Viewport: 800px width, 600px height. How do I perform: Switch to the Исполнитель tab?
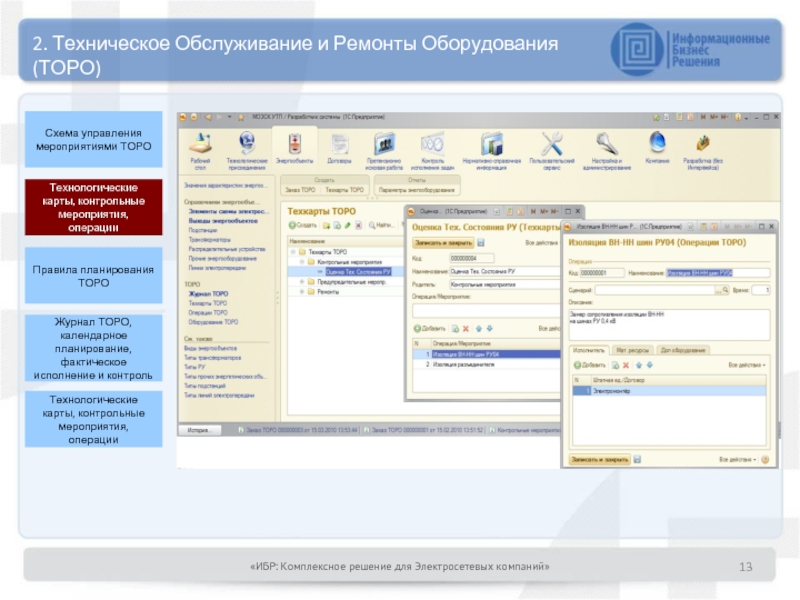(x=588, y=350)
